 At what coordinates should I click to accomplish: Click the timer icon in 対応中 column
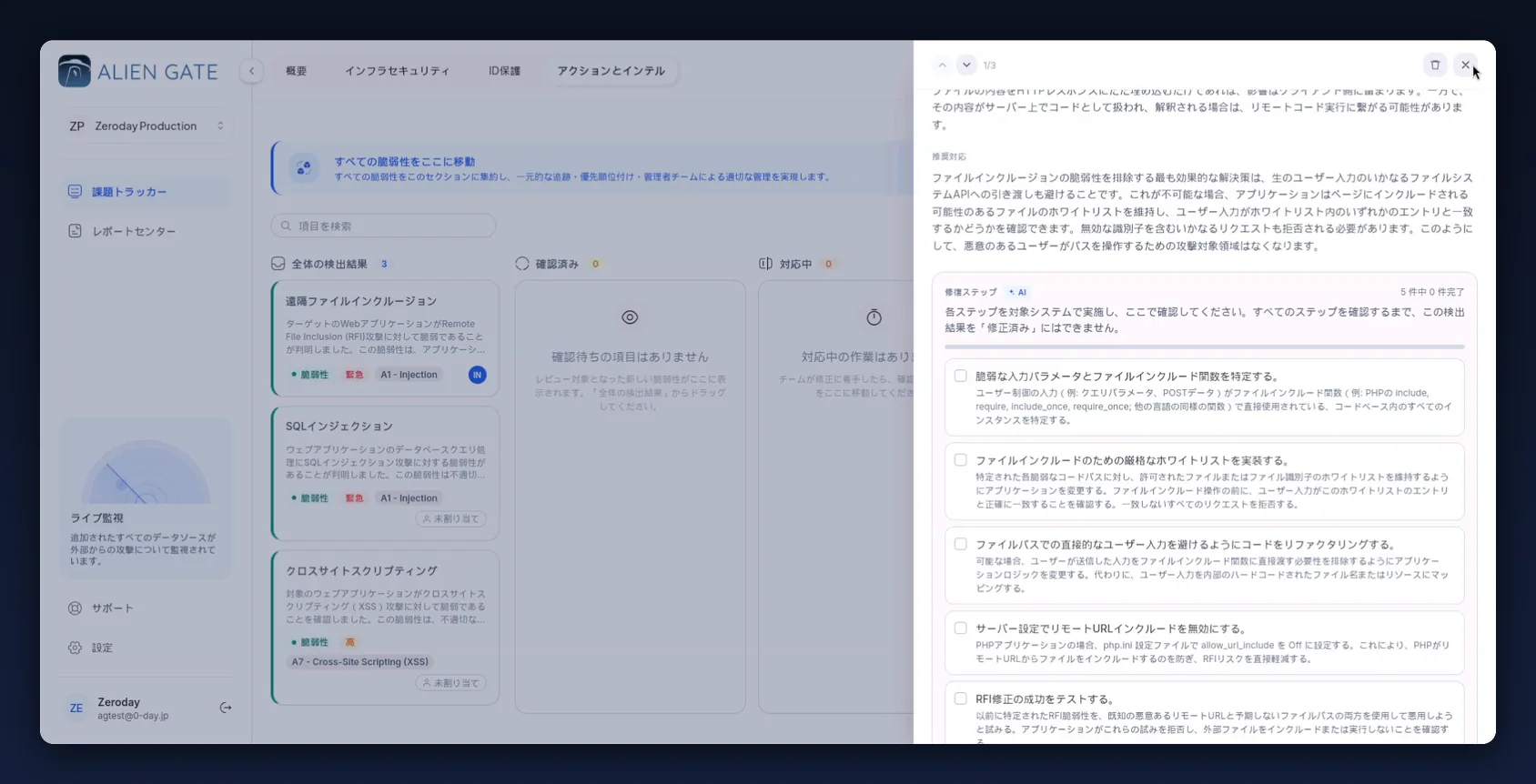tap(874, 317)
